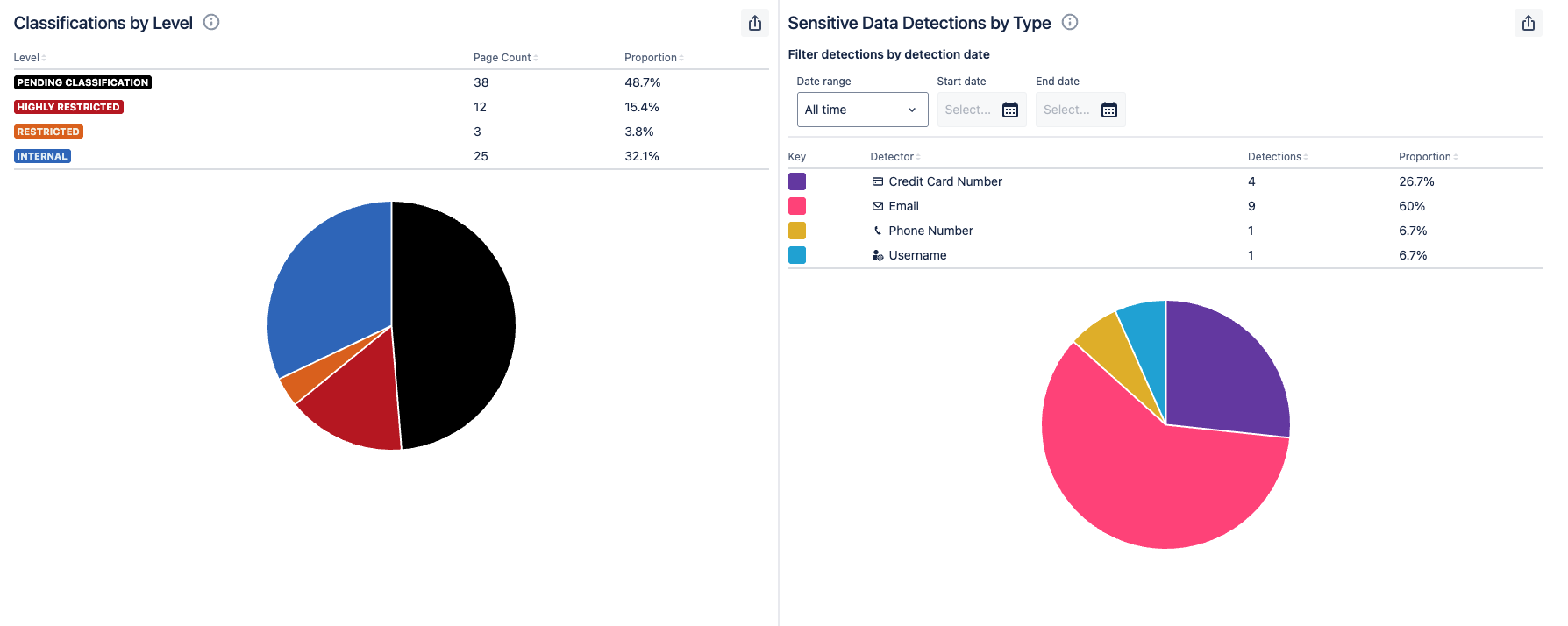Expand the All time date range dropdown

[861, 110]
